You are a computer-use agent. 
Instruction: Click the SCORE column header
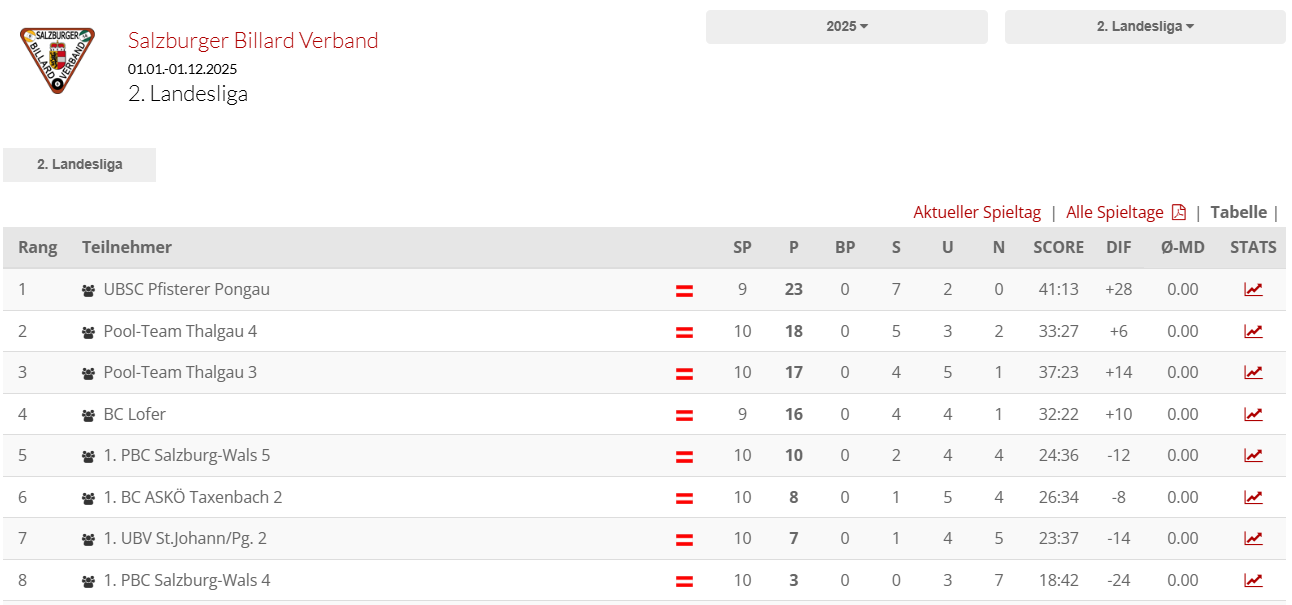(1058, 247)
